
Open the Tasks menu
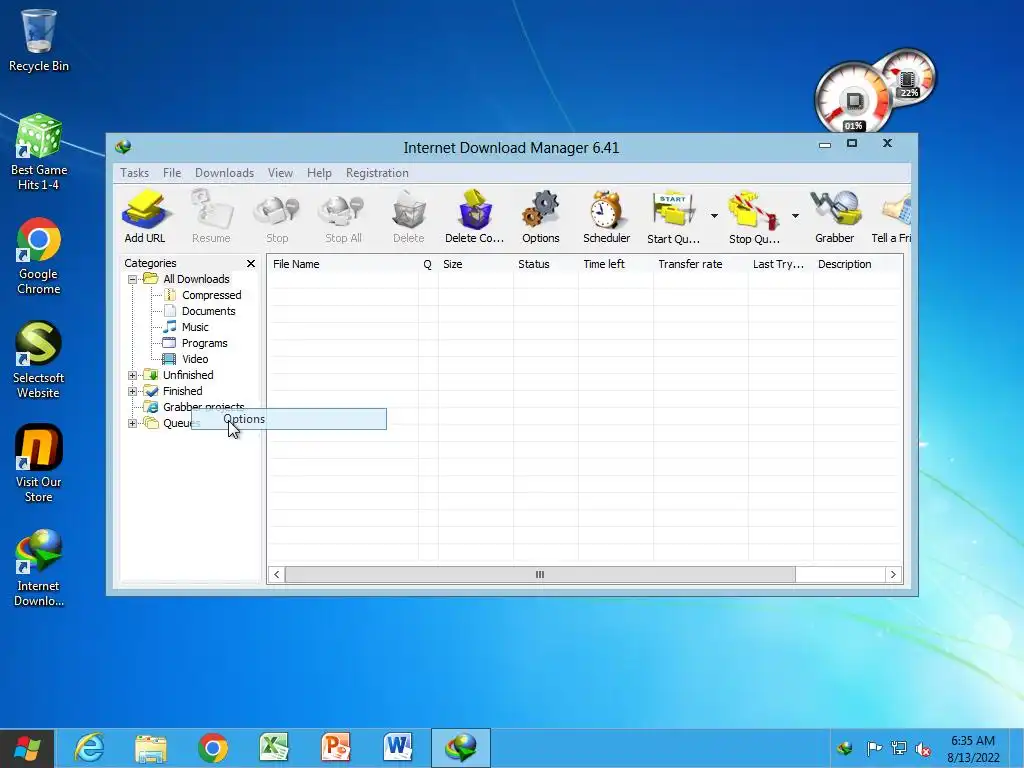135,173
